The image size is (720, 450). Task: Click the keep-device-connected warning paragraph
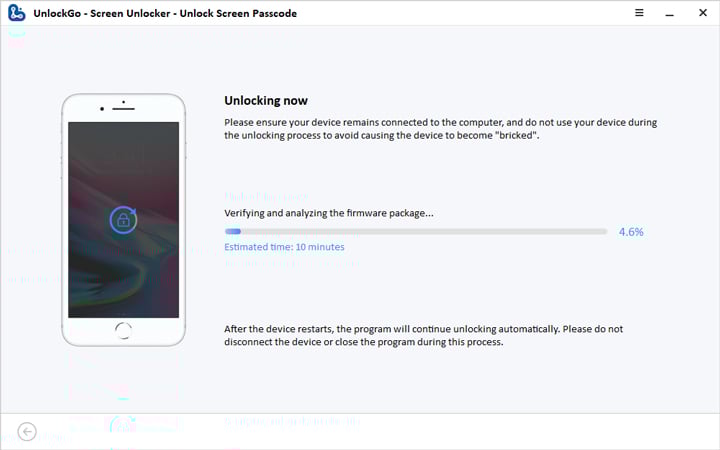click(440, 129)
